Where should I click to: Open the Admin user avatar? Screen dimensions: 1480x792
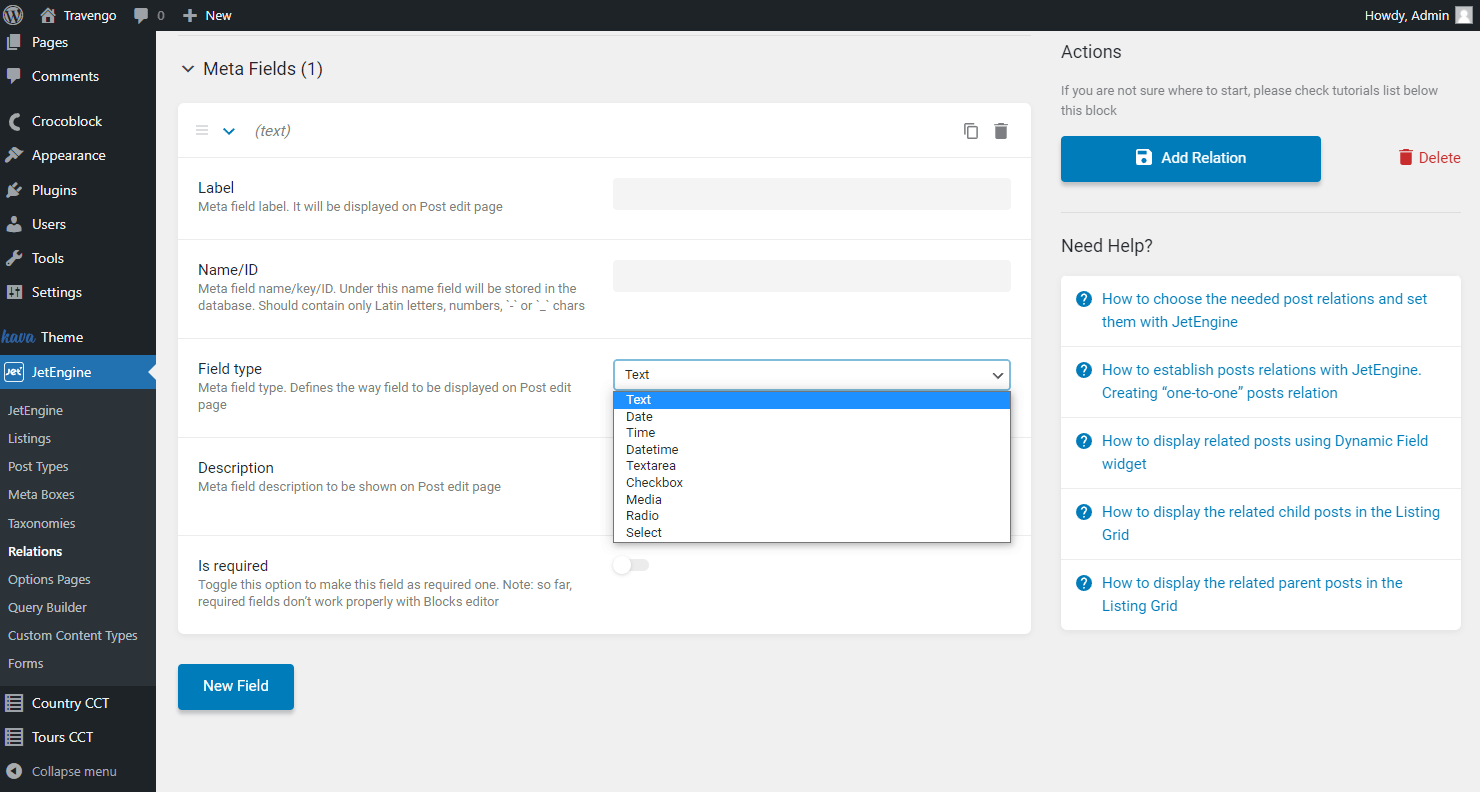pos(1463,15)
